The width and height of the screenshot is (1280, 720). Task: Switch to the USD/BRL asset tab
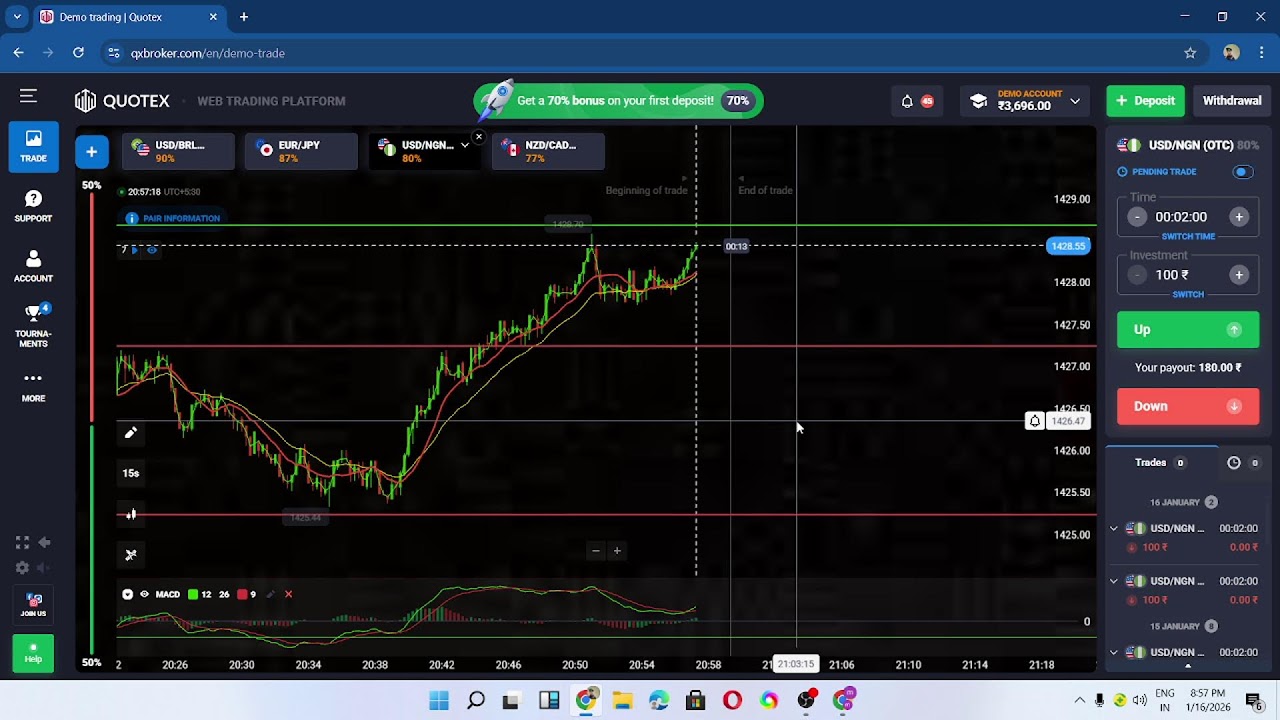pyautogui.click(x=178, y=151)
